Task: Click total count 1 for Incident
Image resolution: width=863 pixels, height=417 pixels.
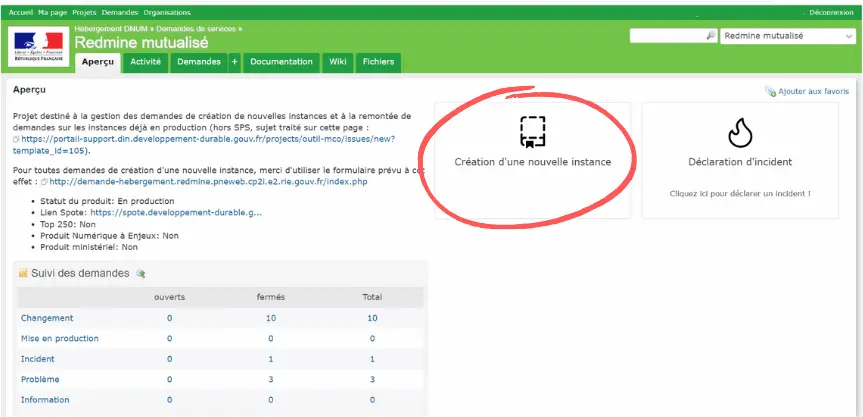Action: [x=372, y=359]
